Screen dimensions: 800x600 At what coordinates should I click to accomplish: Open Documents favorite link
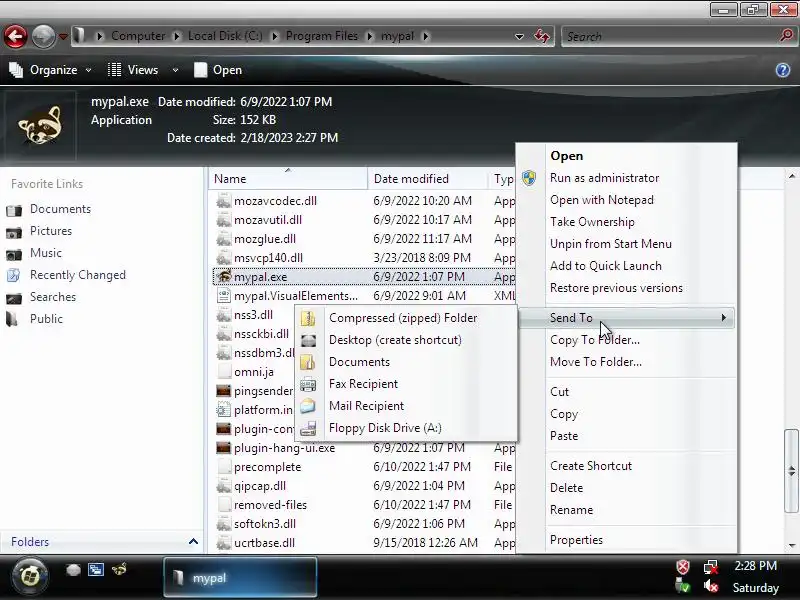[60, 209]
